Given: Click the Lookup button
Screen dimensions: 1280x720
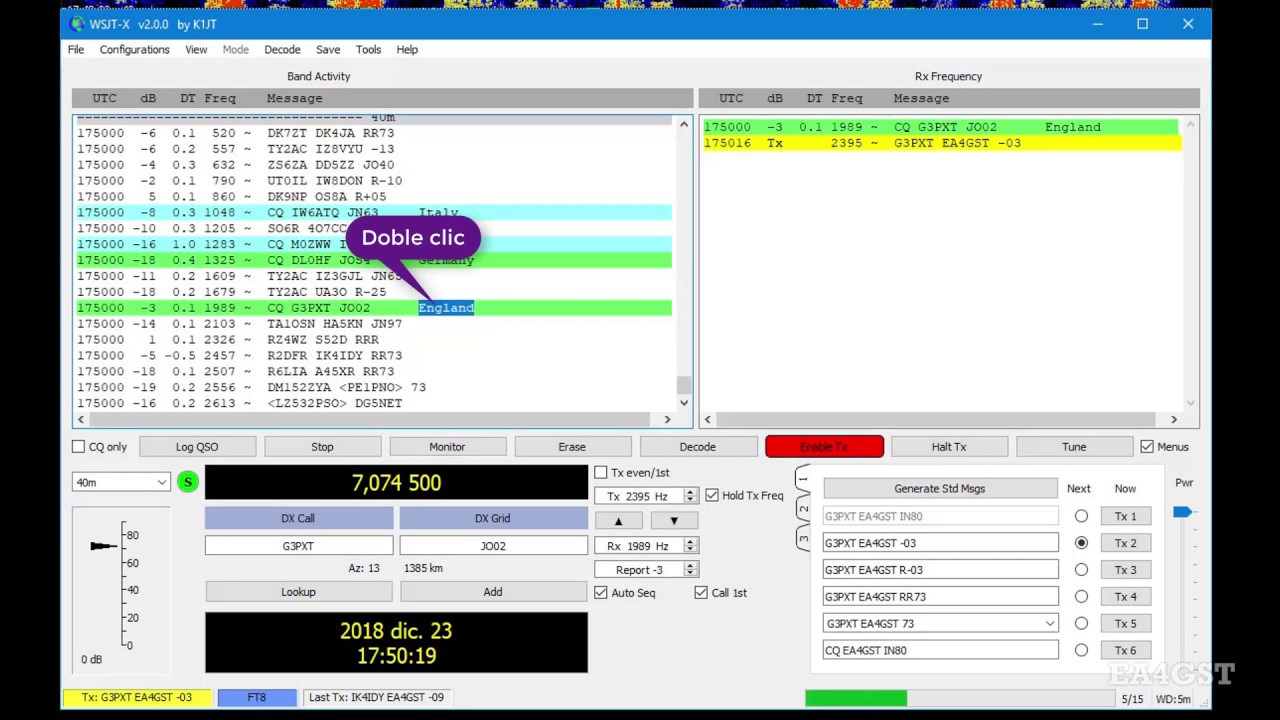Looking at the screenshot, I should pos(298,592).
